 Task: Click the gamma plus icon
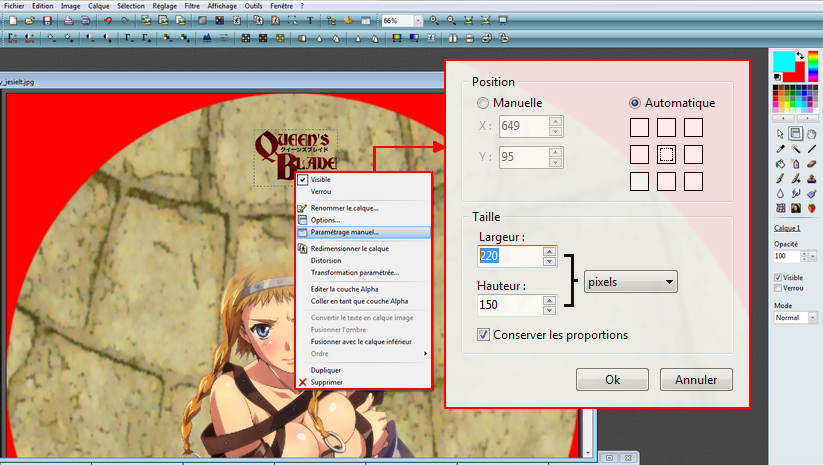146,38
